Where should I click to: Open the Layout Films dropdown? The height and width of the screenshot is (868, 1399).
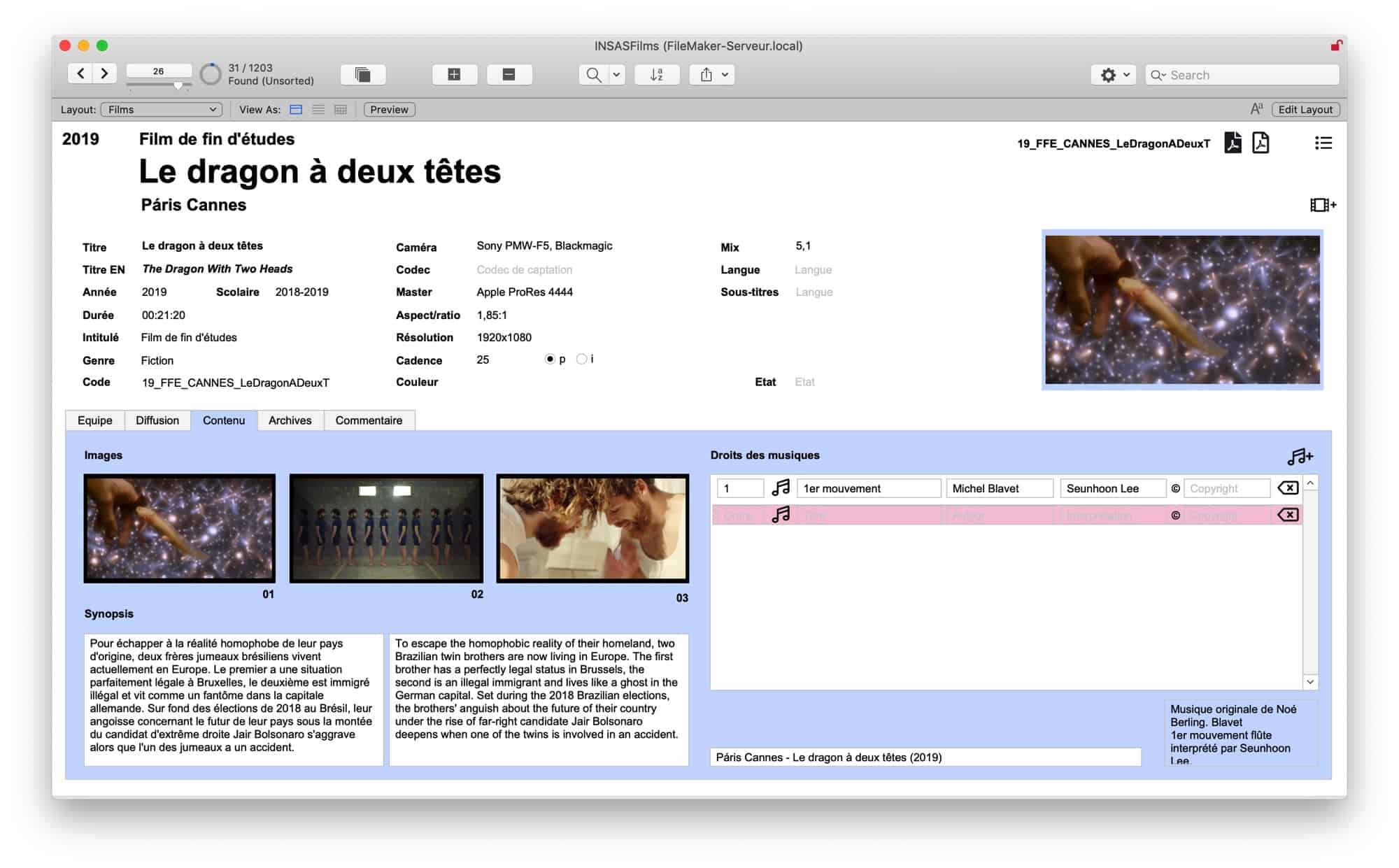162,110
